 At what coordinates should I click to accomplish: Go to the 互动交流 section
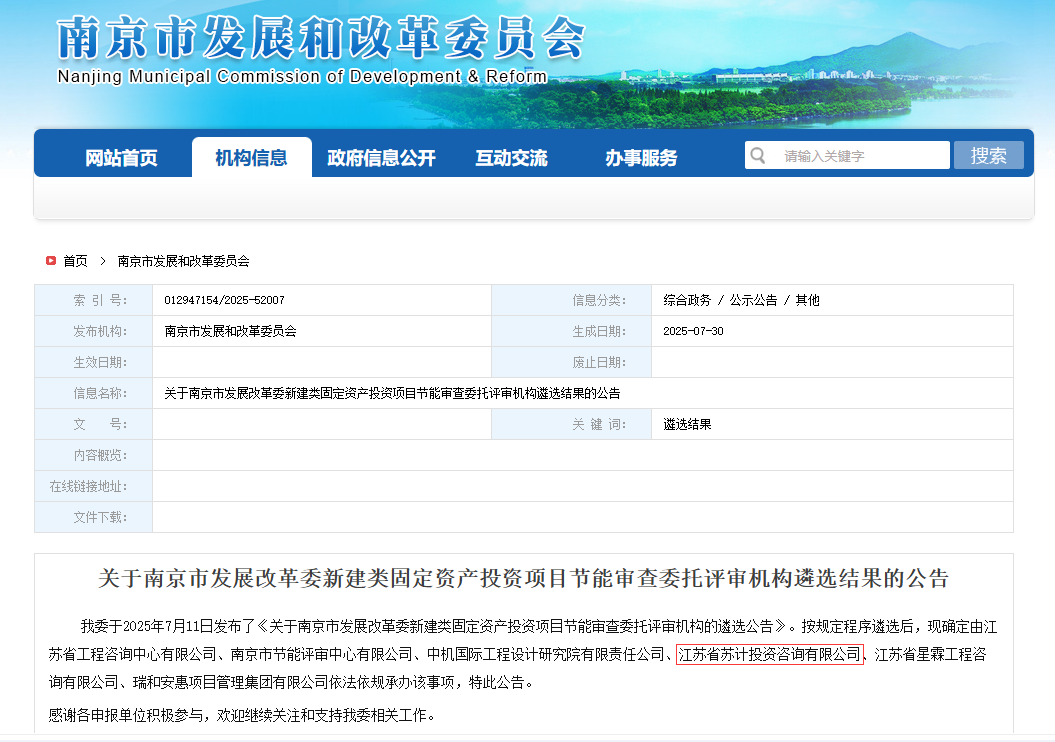[511, 158]
